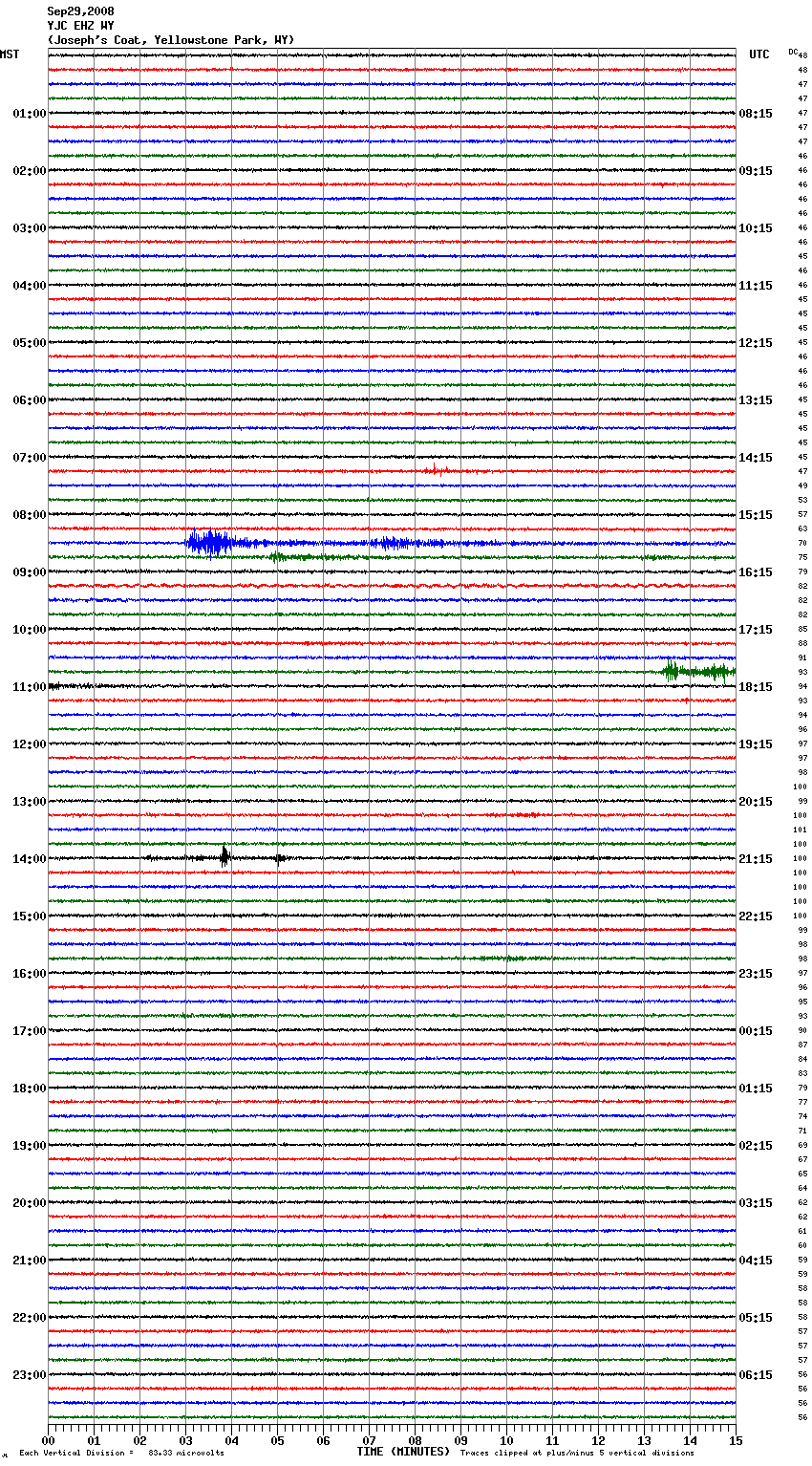Screen dimensions: 812x1466
Task: Click the 06:15 UTC time label
Action: (x=756, y=1375)
